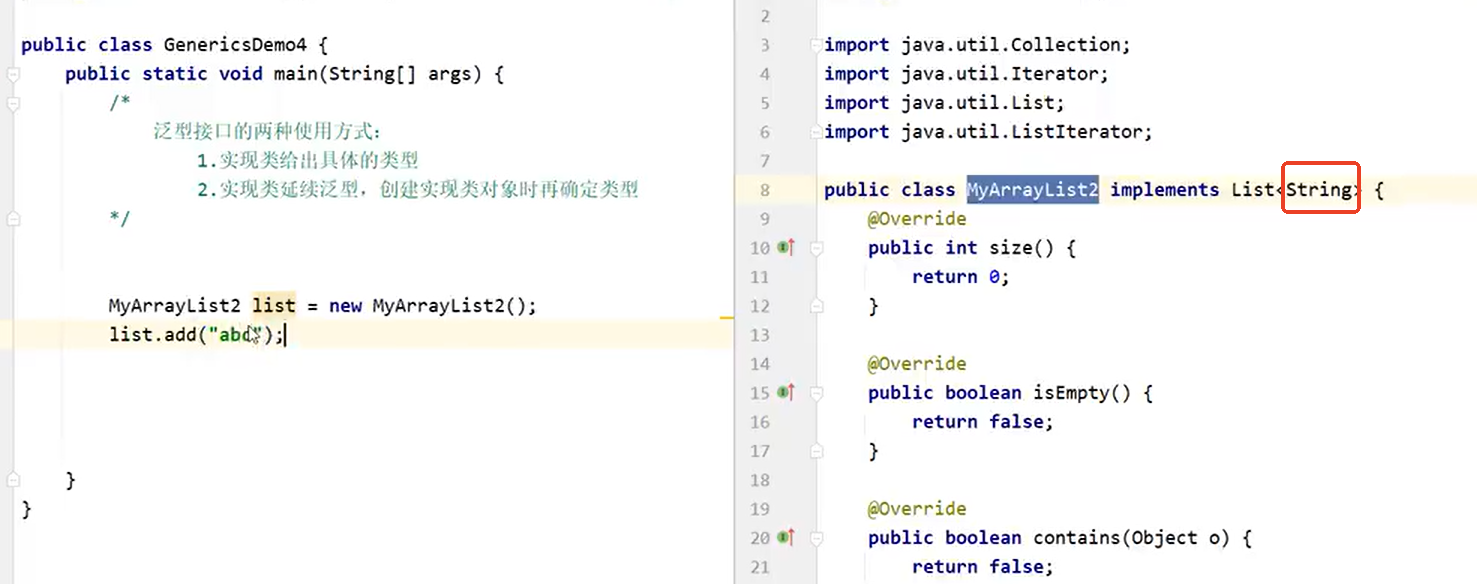This screenshot has height=584, width=1477.
Task: Click comment line '泛型接口的两种使用方式'
Action: tap(267, 132)
